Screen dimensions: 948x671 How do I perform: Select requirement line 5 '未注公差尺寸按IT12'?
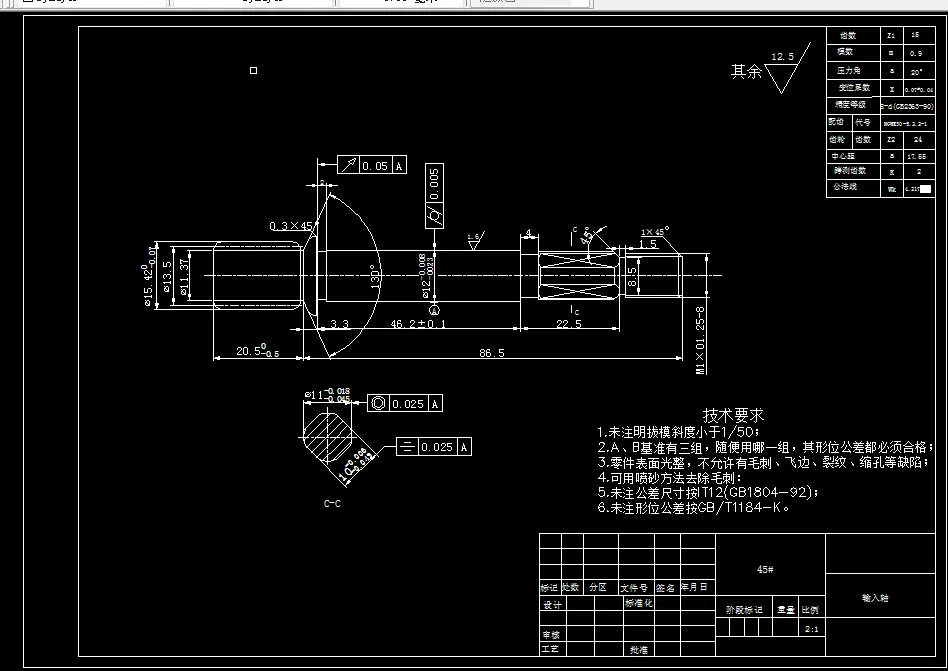[708, 493]
